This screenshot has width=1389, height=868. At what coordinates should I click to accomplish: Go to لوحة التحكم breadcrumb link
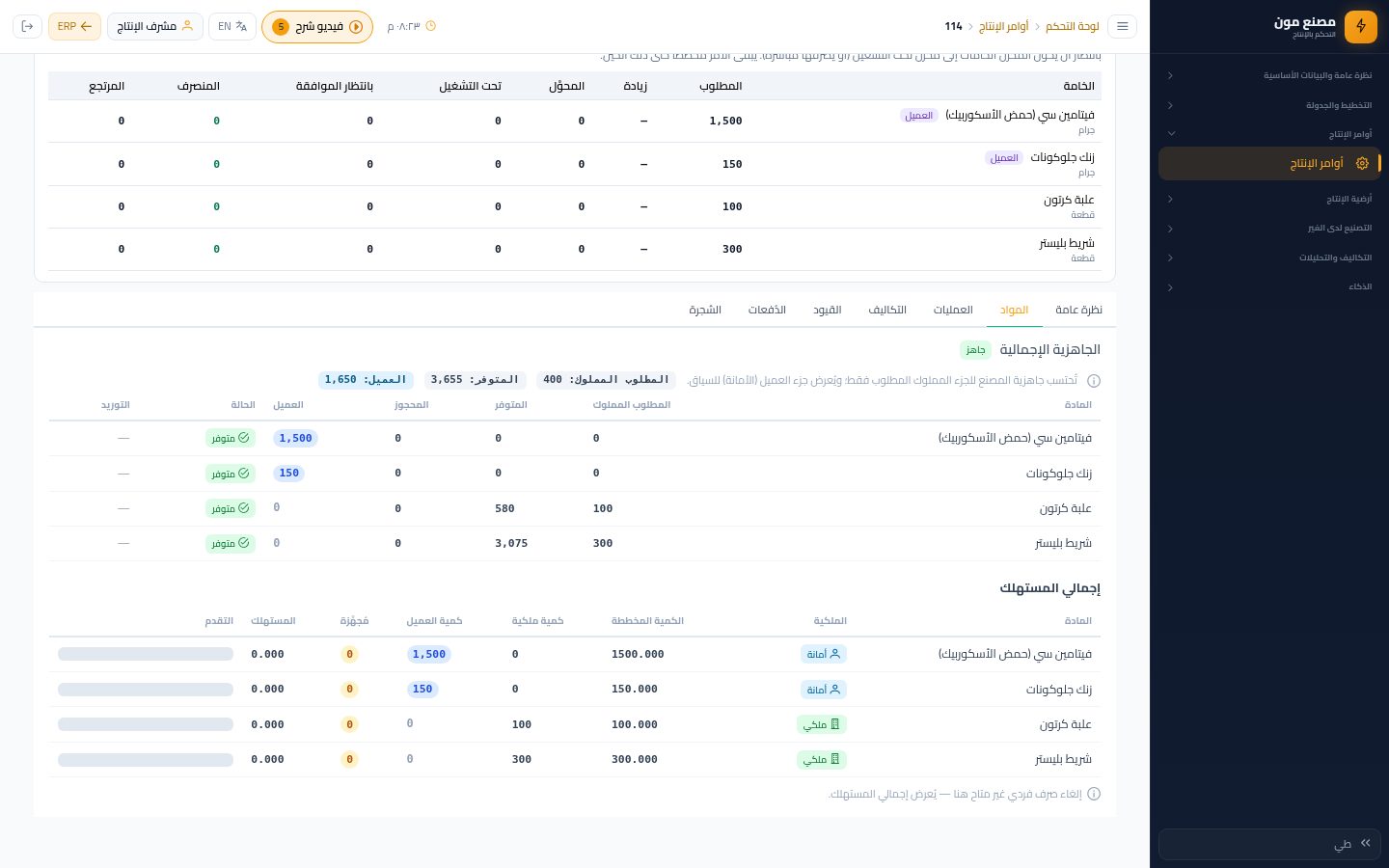pos(1073,26)
